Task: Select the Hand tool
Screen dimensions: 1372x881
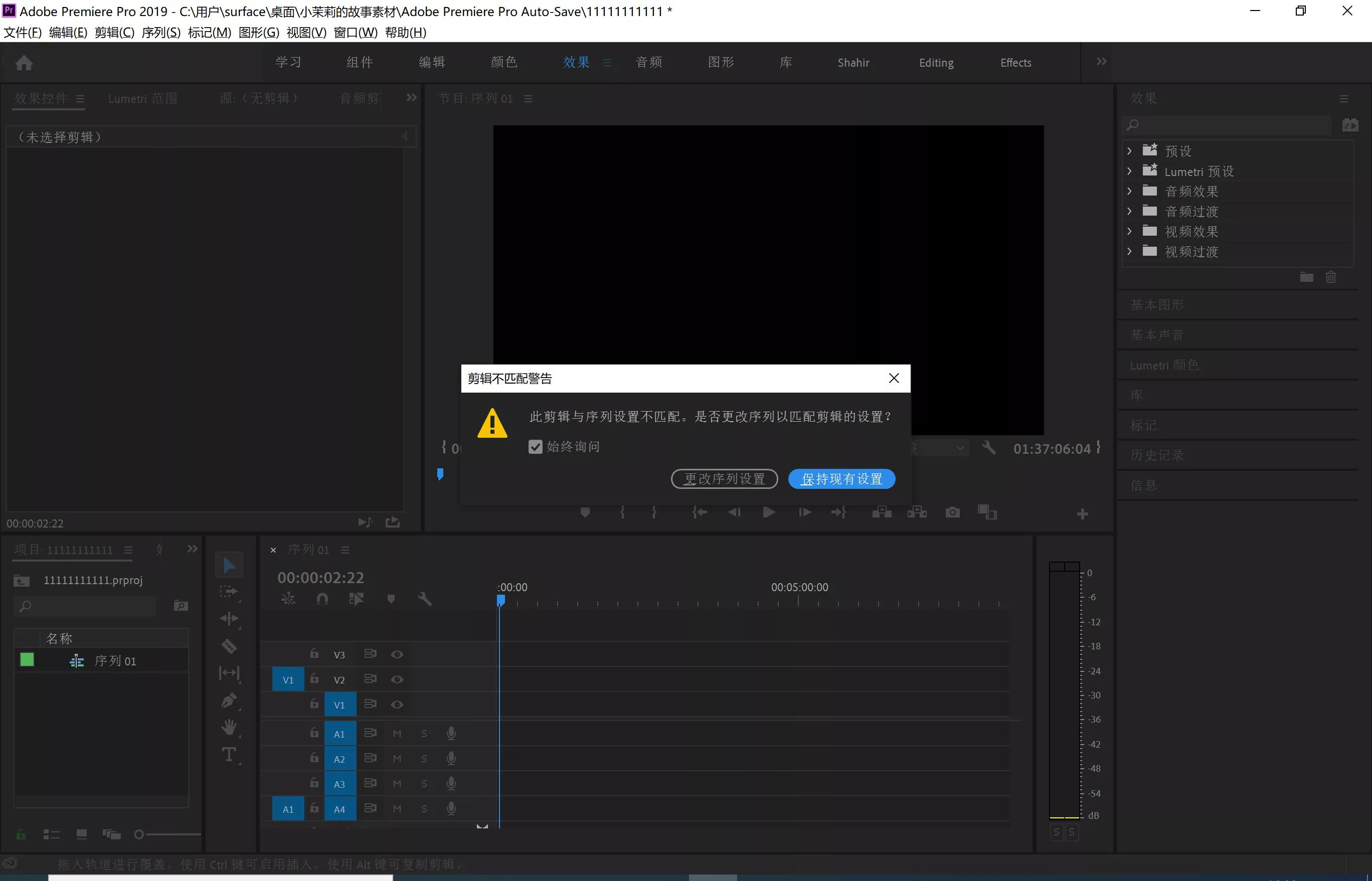Action: coord(229,727)
